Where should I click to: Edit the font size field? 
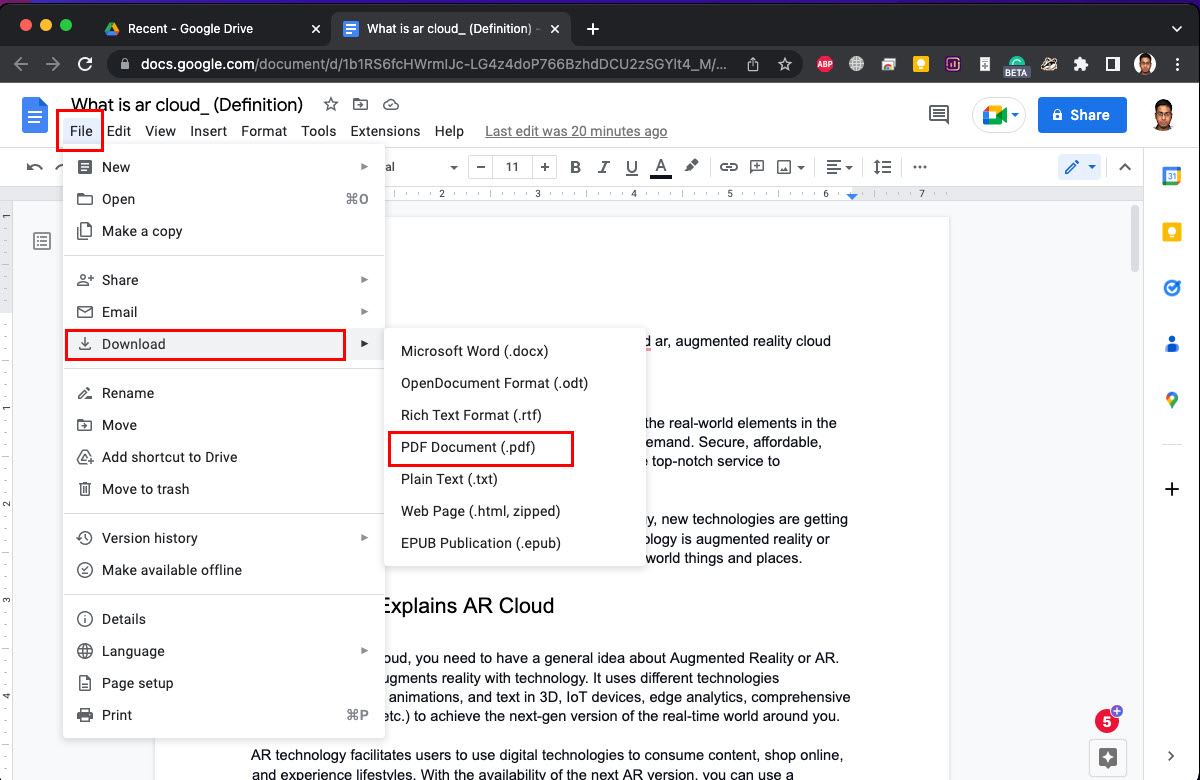click(513, 167)
